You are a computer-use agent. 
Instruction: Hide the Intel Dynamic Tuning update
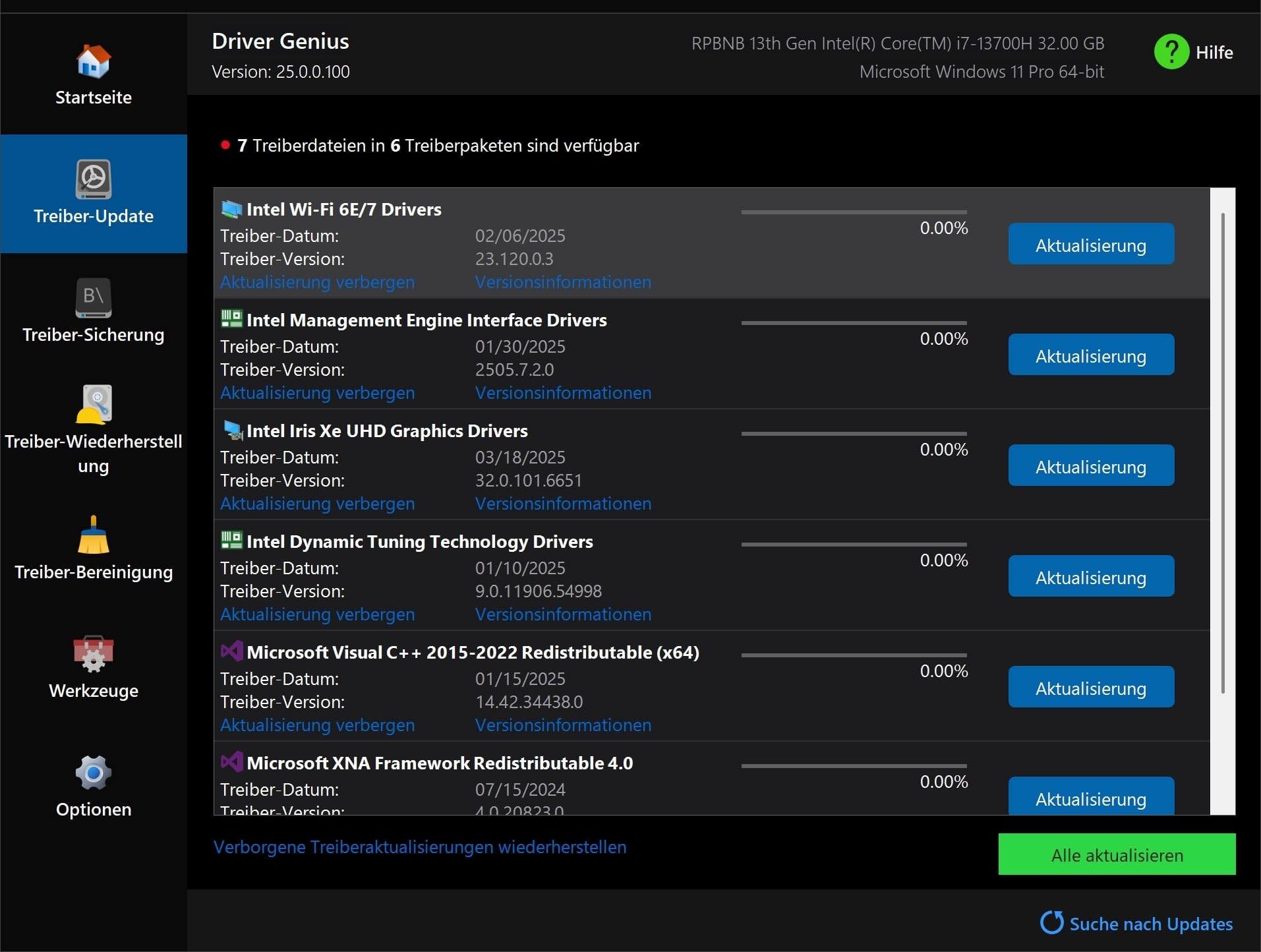[317, 614]
